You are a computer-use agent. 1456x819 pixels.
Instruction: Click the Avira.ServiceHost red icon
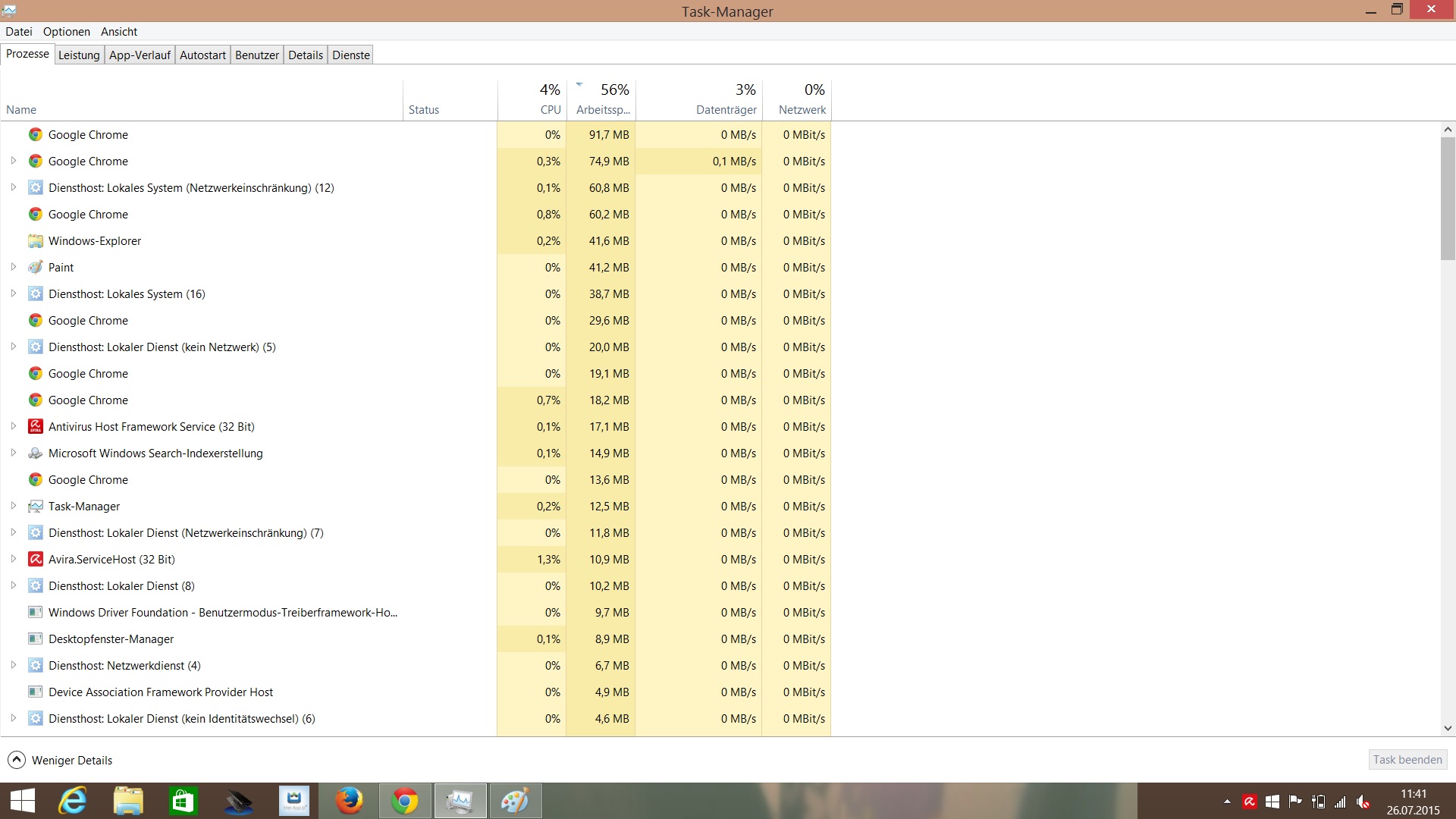point(35,560)
